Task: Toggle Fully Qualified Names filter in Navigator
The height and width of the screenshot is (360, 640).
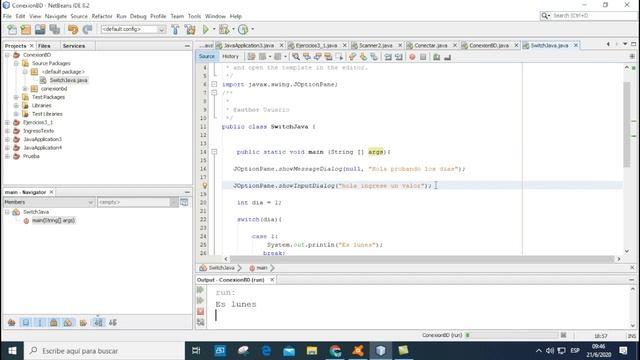Action: tap(83, 323)
